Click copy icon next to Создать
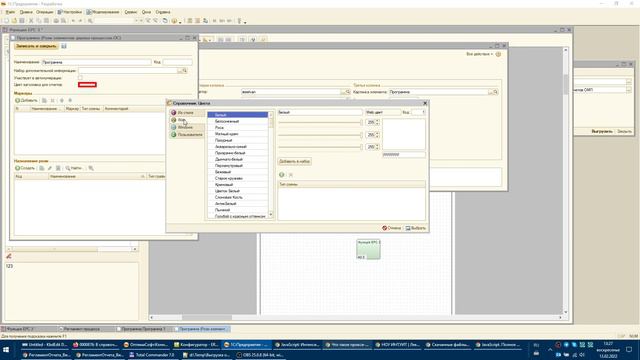Screen dimensions: 640x360 tap(42, 168)
